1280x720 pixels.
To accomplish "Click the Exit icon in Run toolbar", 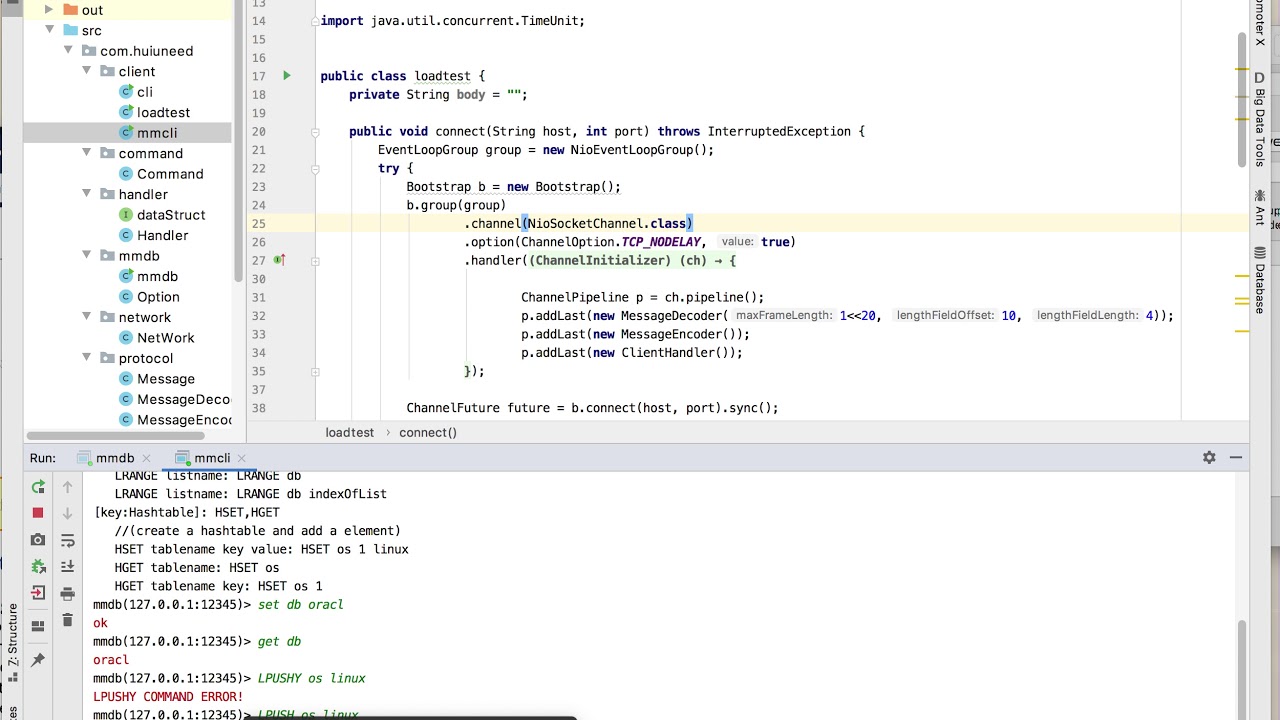I will [x=38, y=593].
